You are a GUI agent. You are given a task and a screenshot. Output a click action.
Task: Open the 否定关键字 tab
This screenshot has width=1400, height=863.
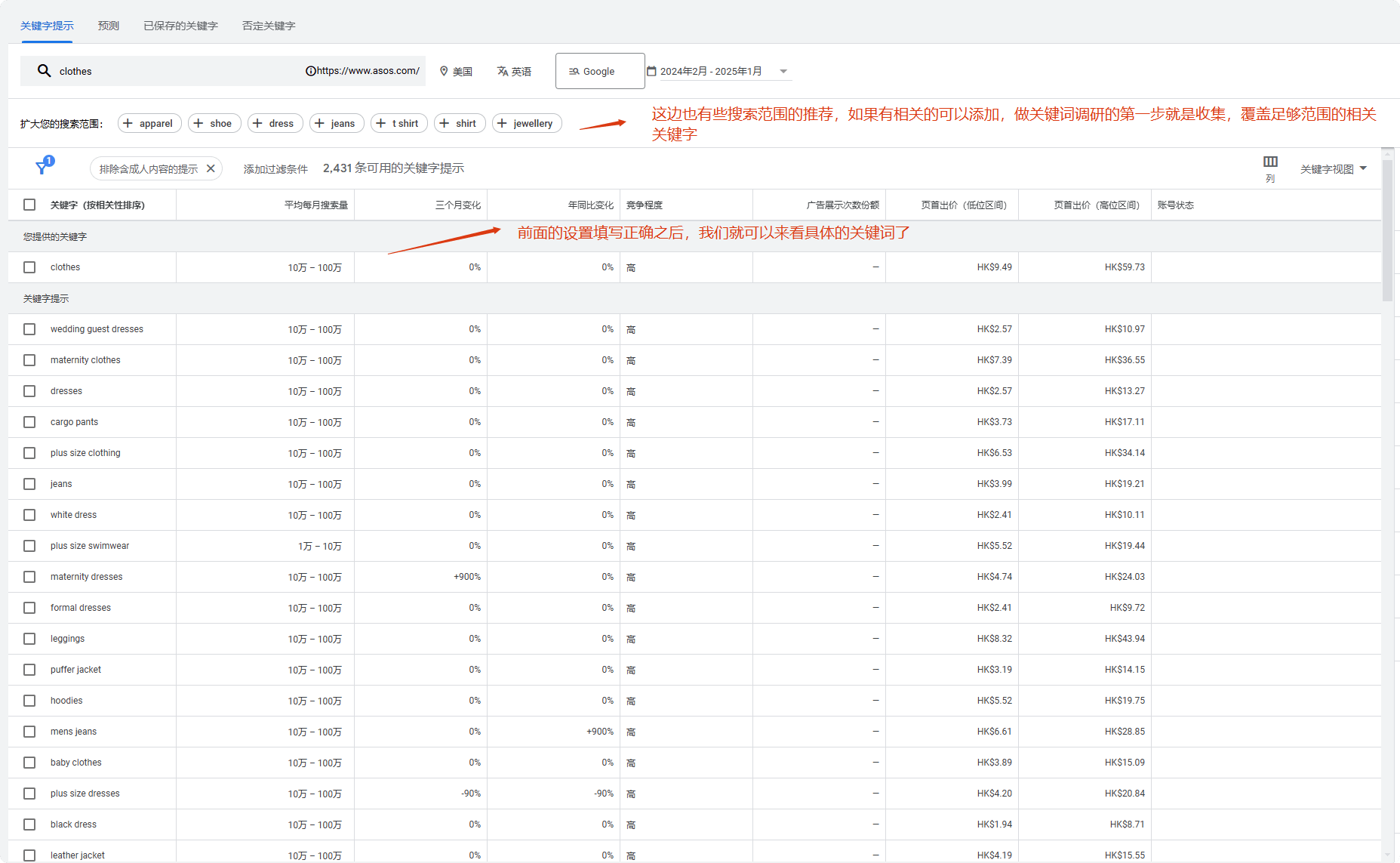[269, 26]
